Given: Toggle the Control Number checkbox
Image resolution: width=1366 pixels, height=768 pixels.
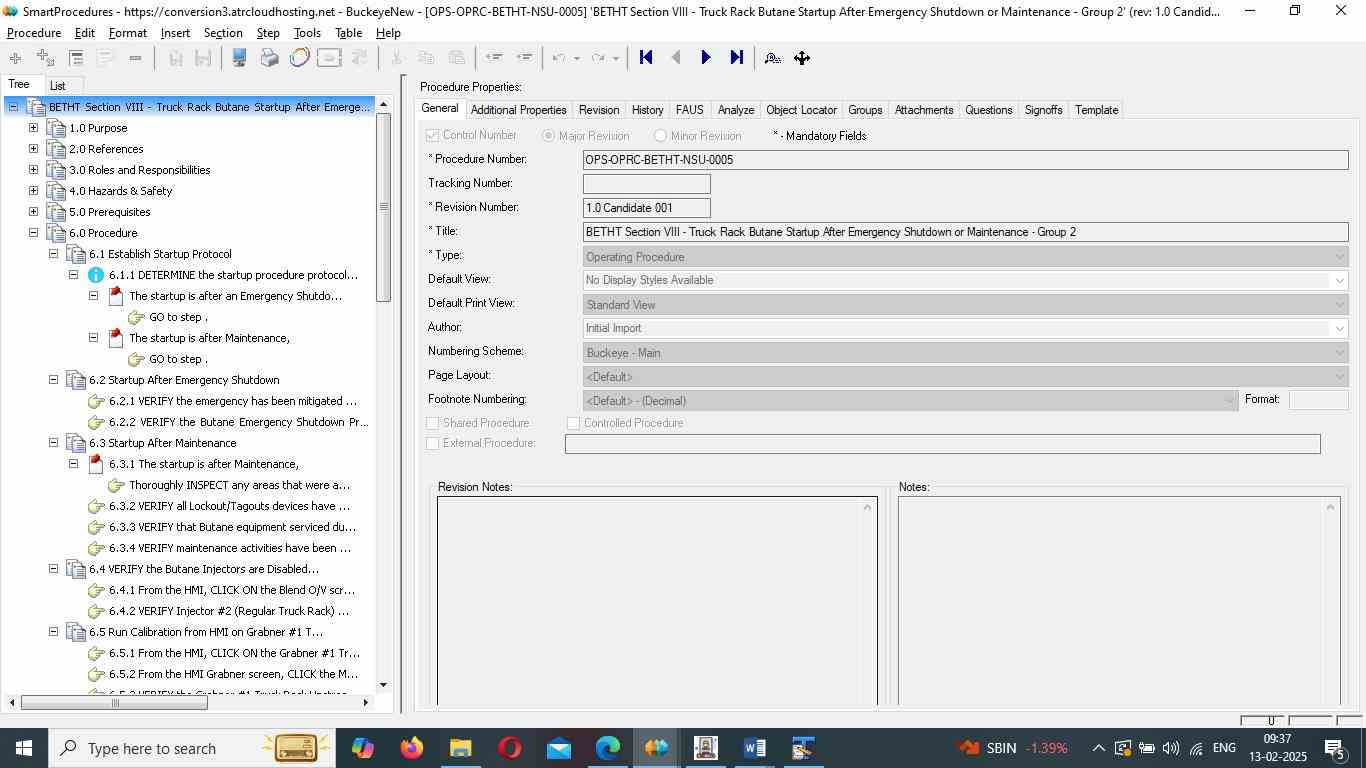Looking at the screenshot, I should coord(433,135).
